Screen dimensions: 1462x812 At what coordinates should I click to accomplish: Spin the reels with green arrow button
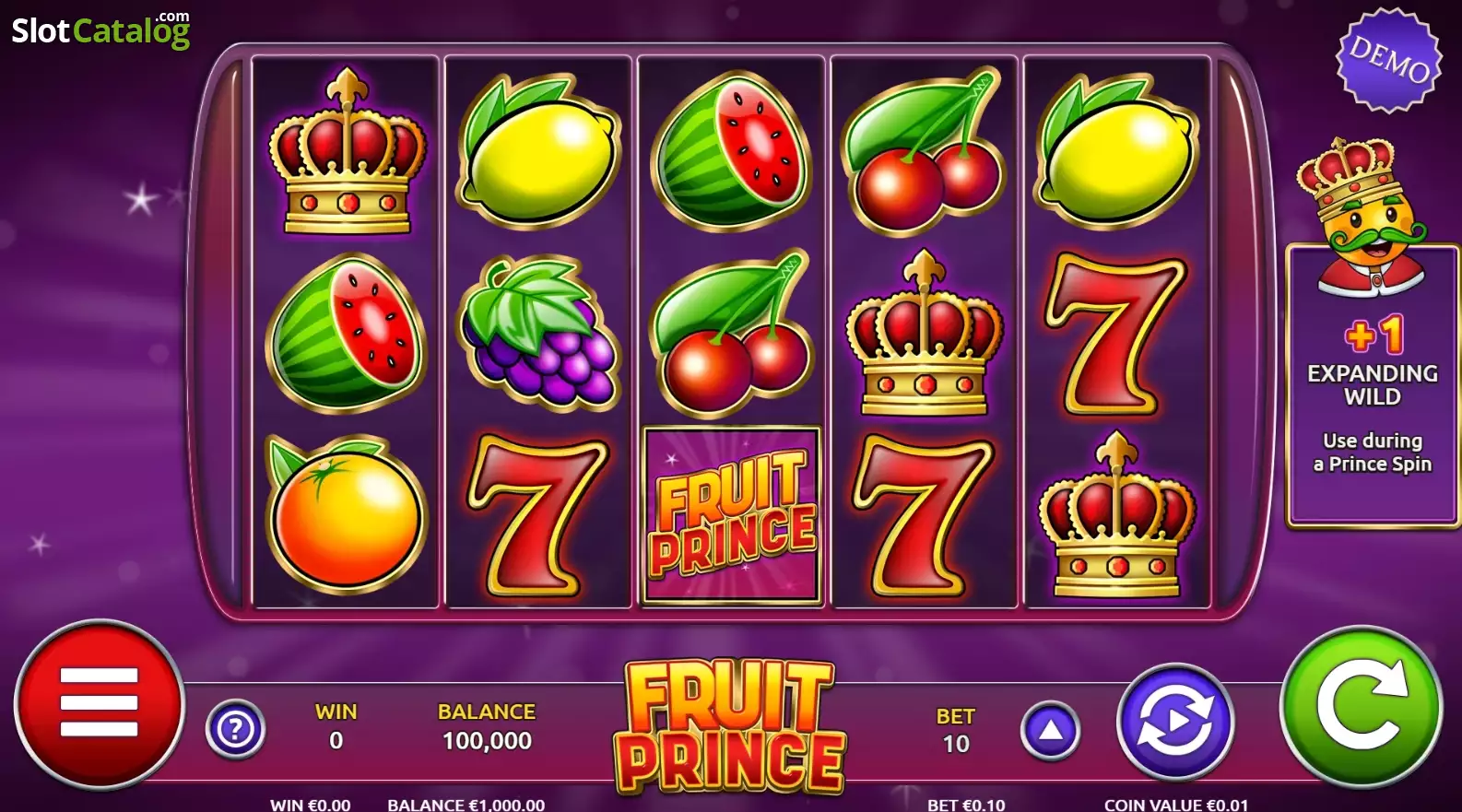(x=1361, y=707)
